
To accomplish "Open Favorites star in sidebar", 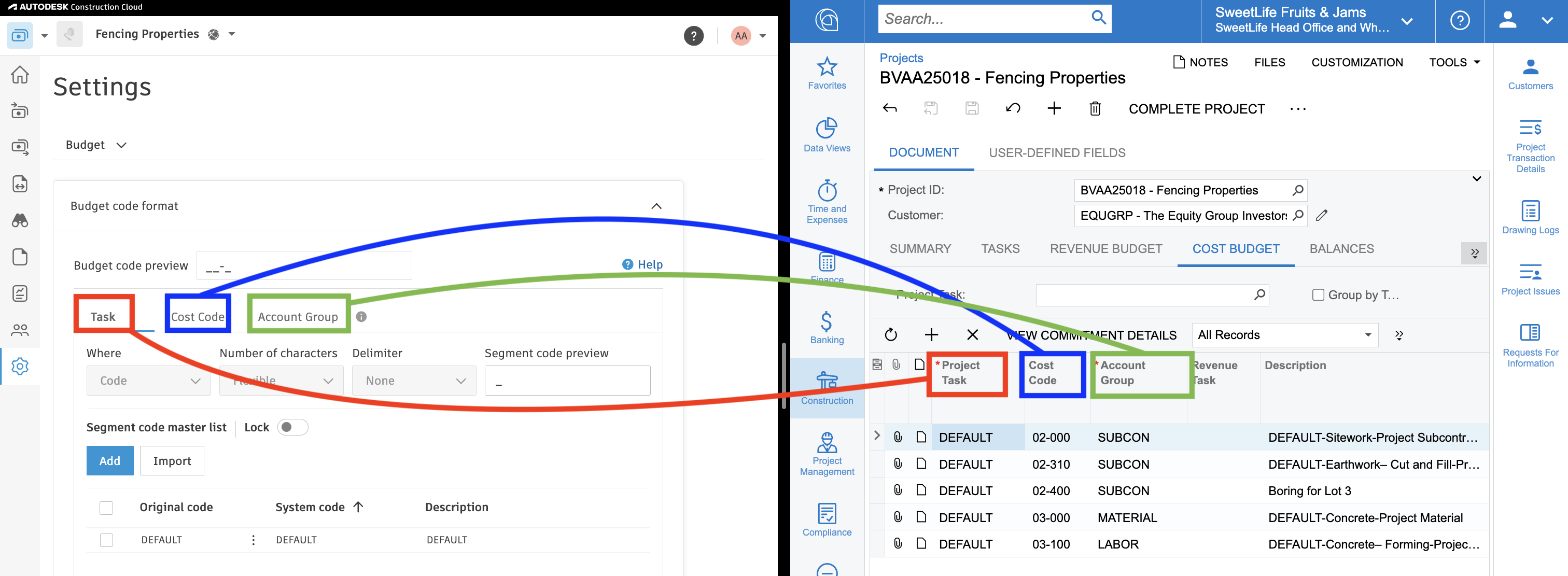I will 827,67.
